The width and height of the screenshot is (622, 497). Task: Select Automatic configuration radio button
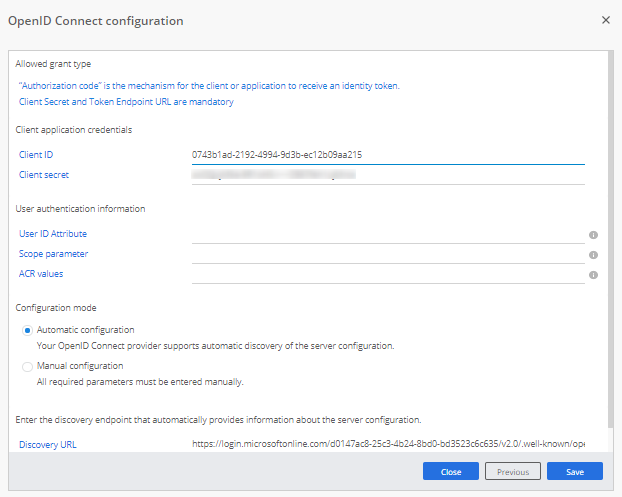pos(28,330)
